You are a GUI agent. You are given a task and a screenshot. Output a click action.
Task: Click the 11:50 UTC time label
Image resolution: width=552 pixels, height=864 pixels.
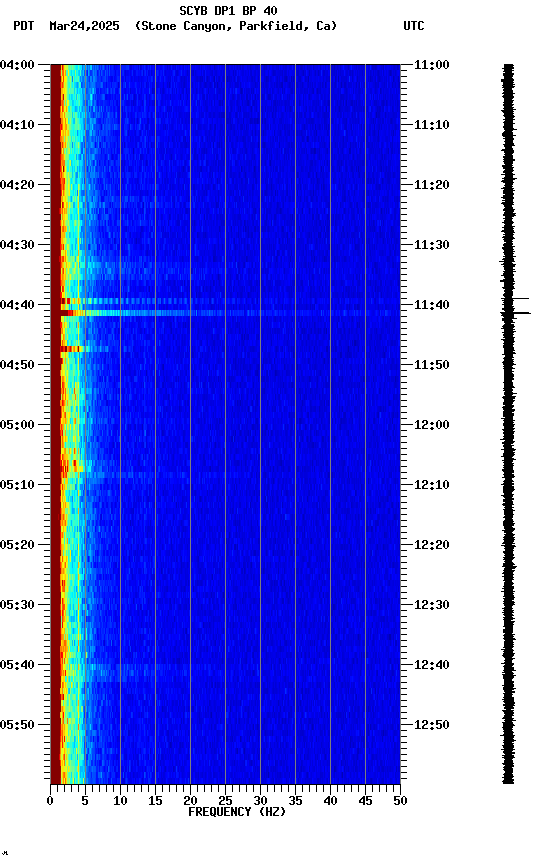(x=432, y=365)
